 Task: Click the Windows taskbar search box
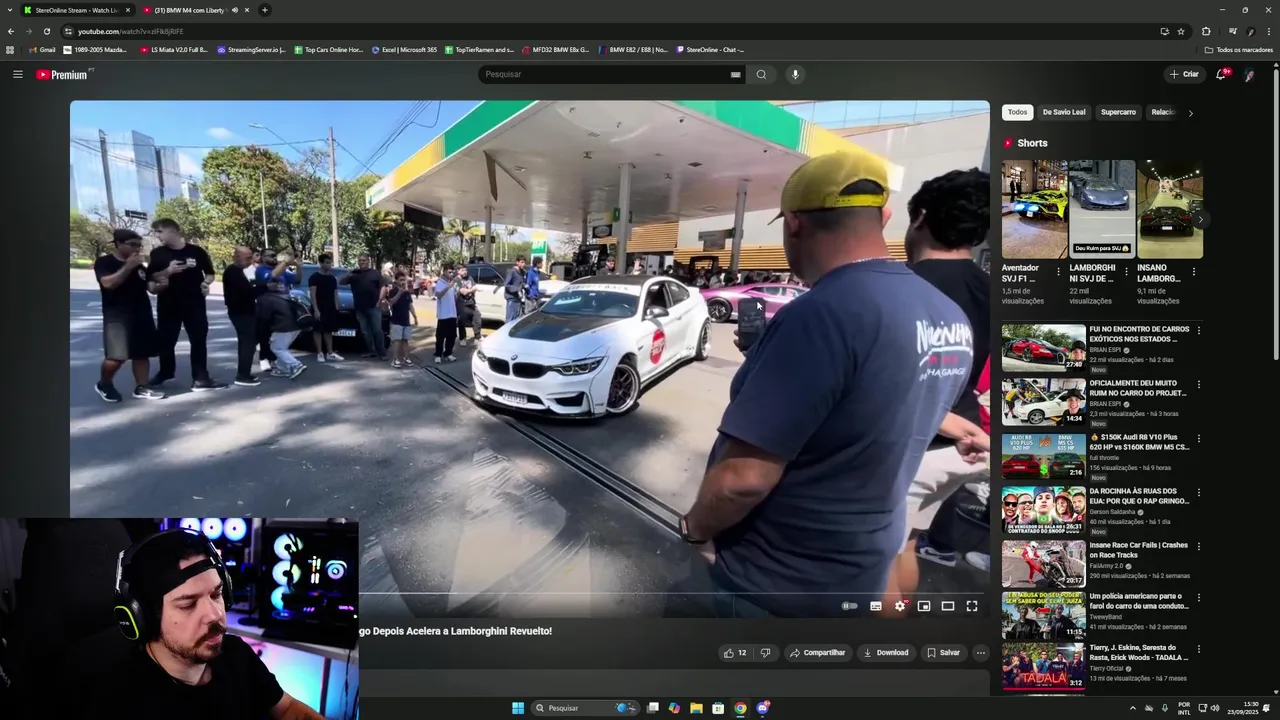coord(585,708)
